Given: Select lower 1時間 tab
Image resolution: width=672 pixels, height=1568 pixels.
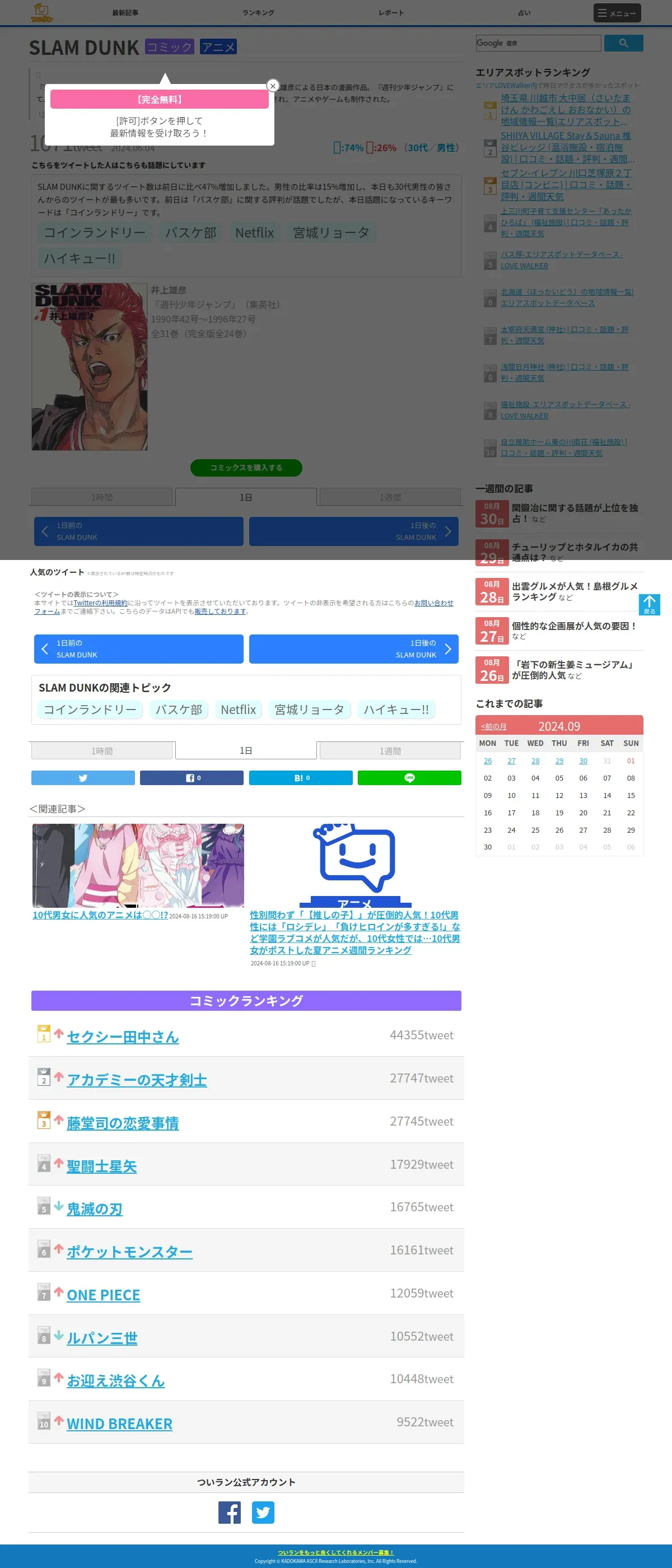Looking at the screenshot, I should [102, 750].
